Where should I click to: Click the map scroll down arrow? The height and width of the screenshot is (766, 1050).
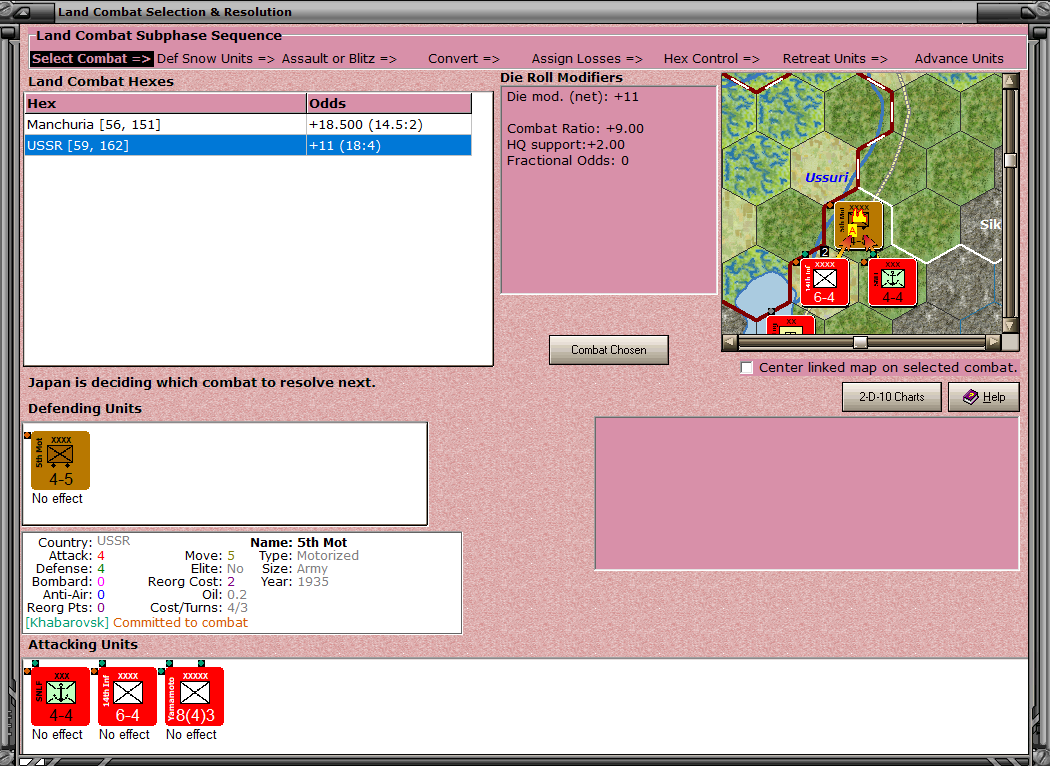(x=1010, y=325)
